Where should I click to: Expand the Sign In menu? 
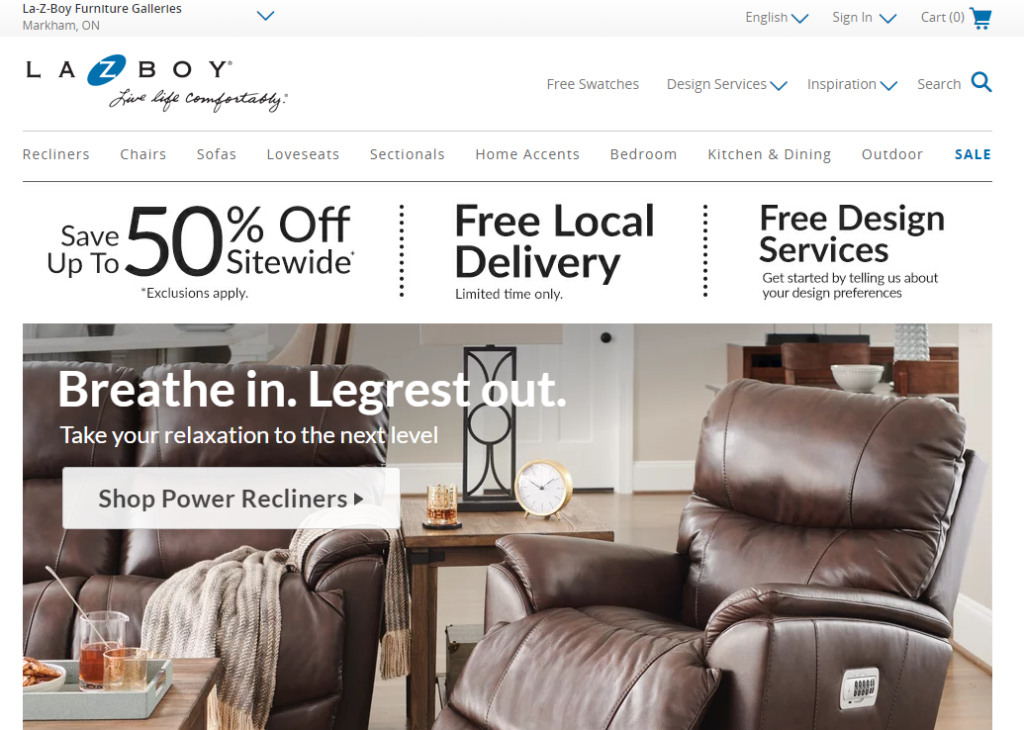coord(864,18)
